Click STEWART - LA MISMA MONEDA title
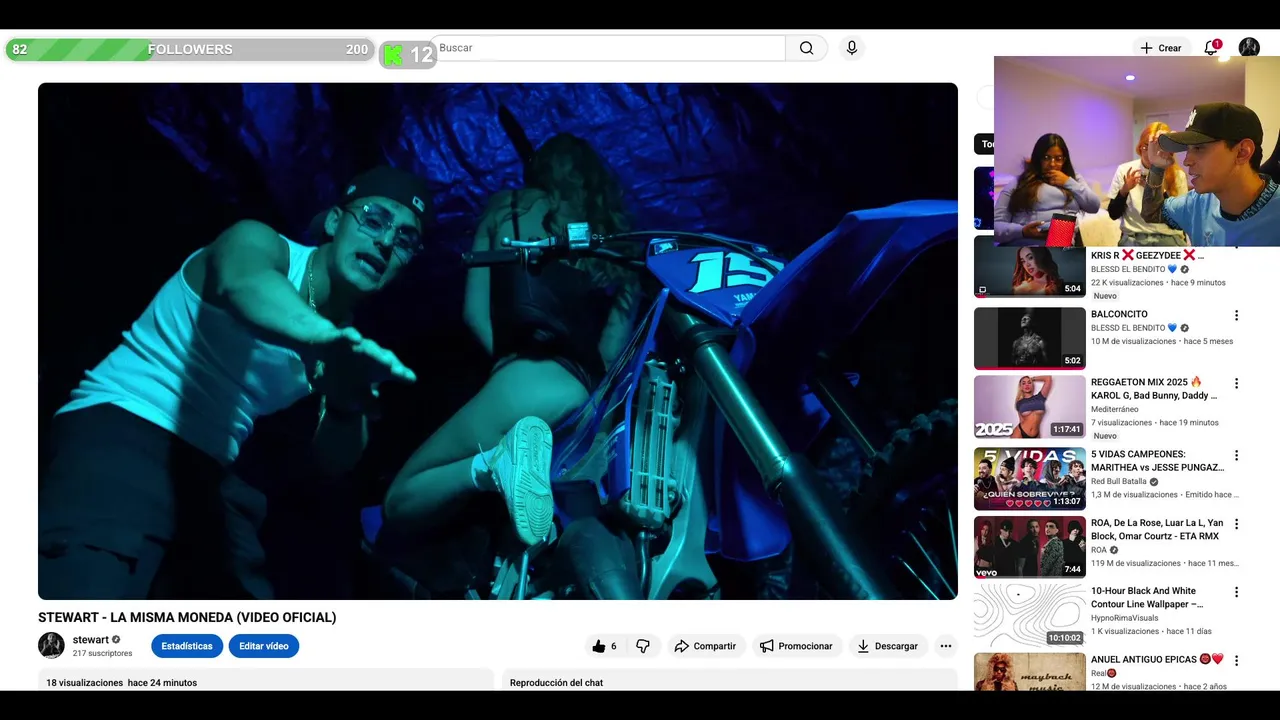The width and height of the screenshot is (1280, 720). (x=187, y=617)
